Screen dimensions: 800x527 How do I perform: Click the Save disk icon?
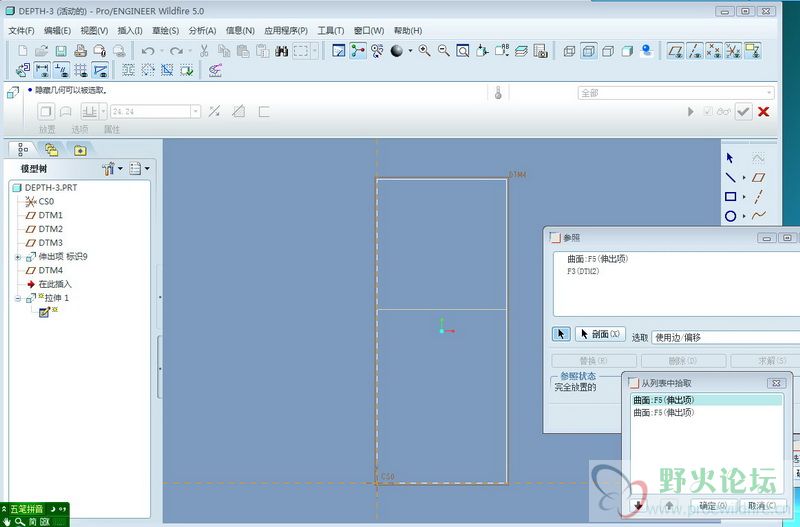(61, 51)
